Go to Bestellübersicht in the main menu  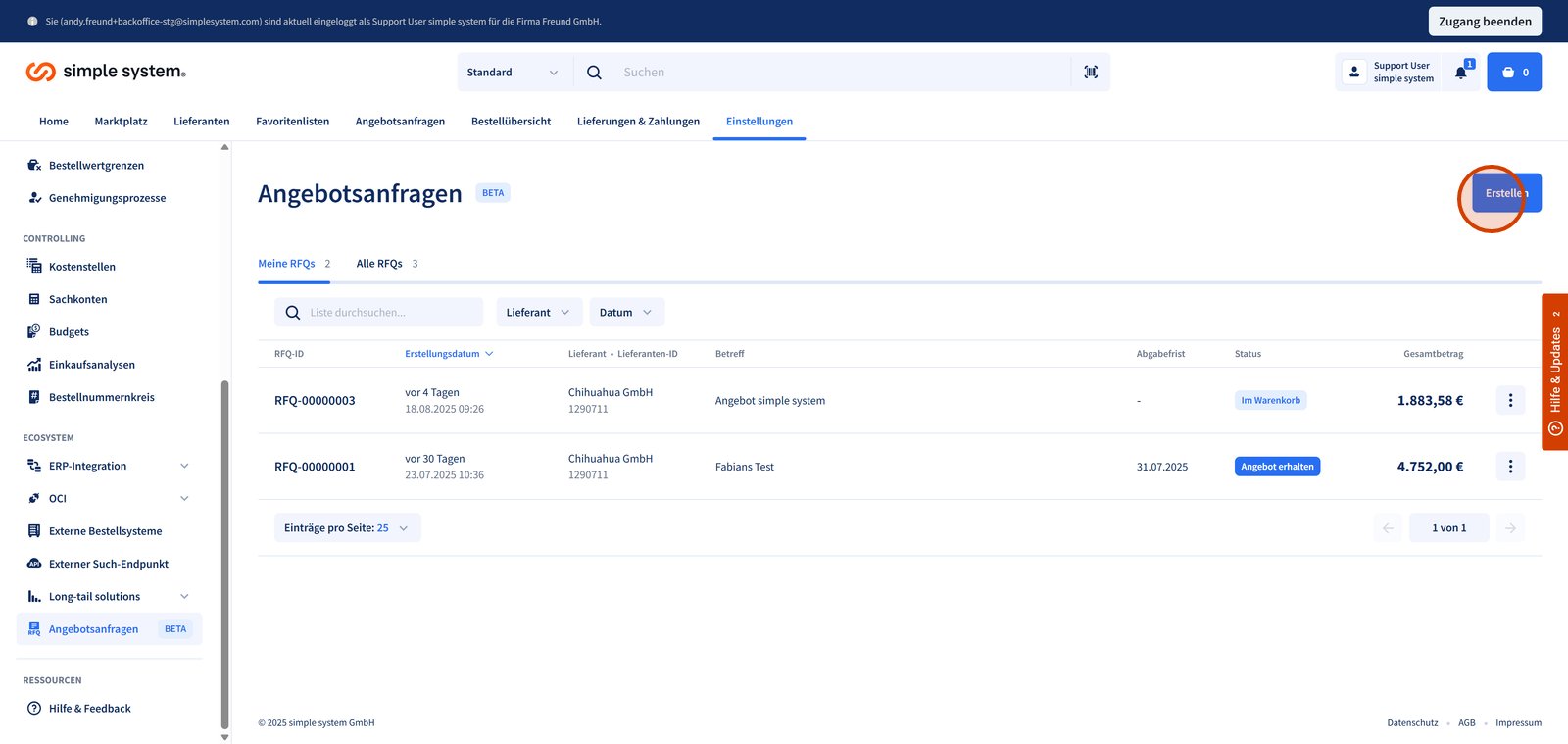pyautogui.click(x=511, y=122)
